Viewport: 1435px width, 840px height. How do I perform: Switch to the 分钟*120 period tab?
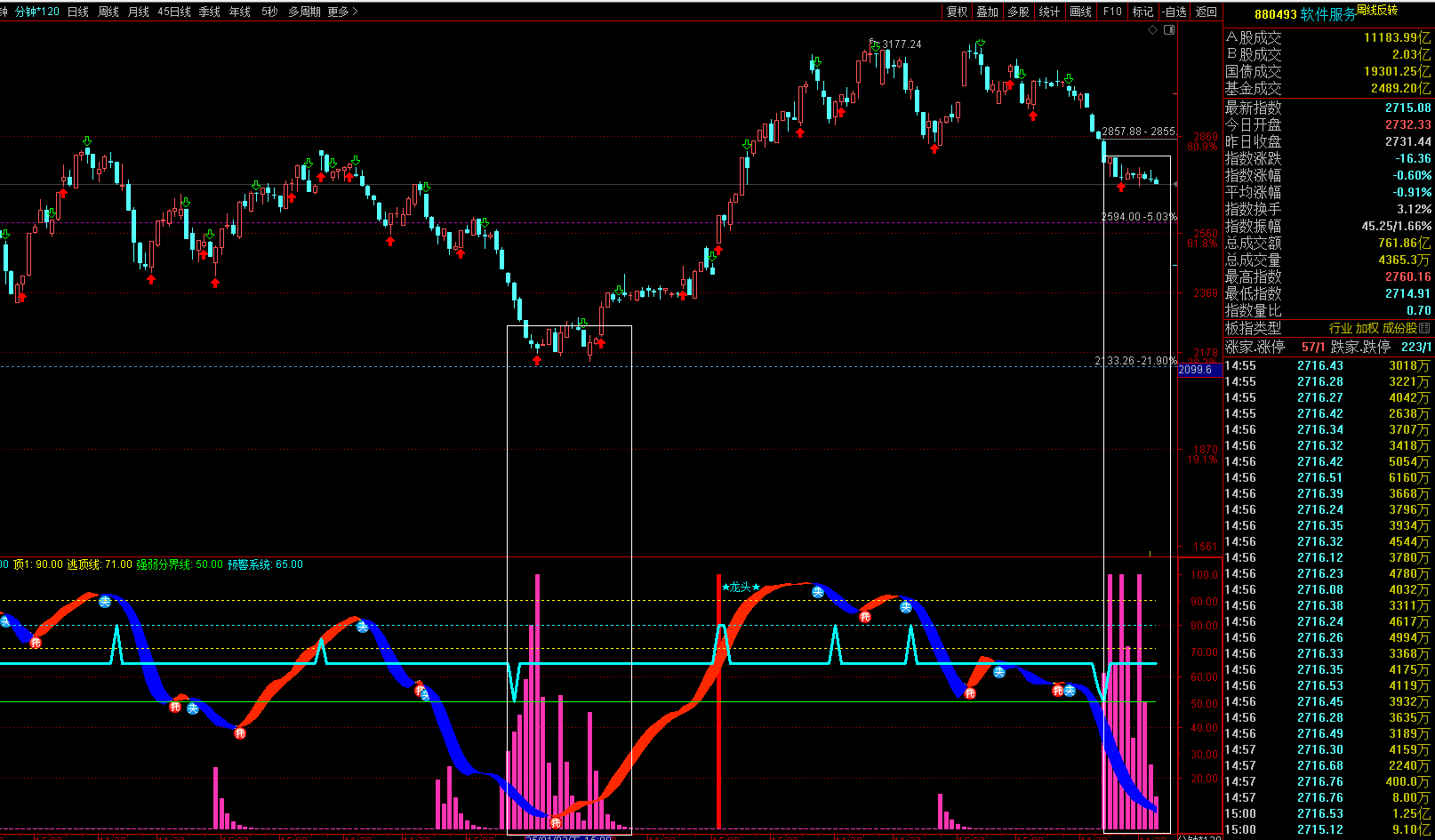click(x=37, y=12)
